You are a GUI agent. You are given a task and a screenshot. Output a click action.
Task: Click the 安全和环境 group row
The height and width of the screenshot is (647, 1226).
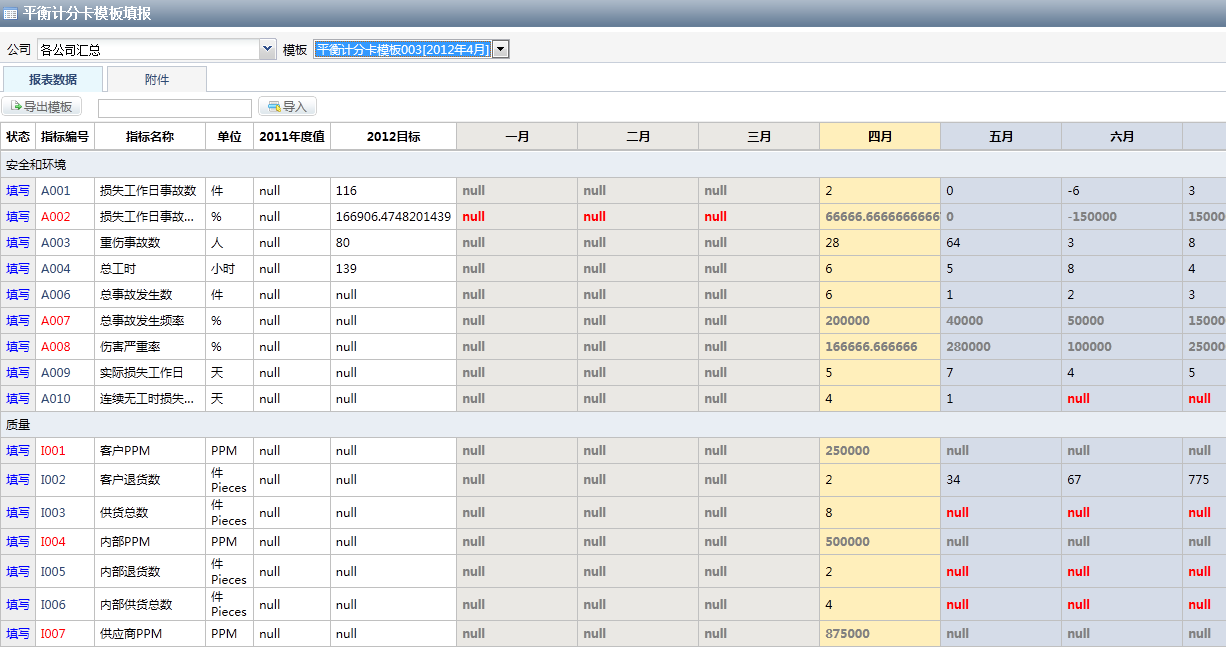coord(36,165)
